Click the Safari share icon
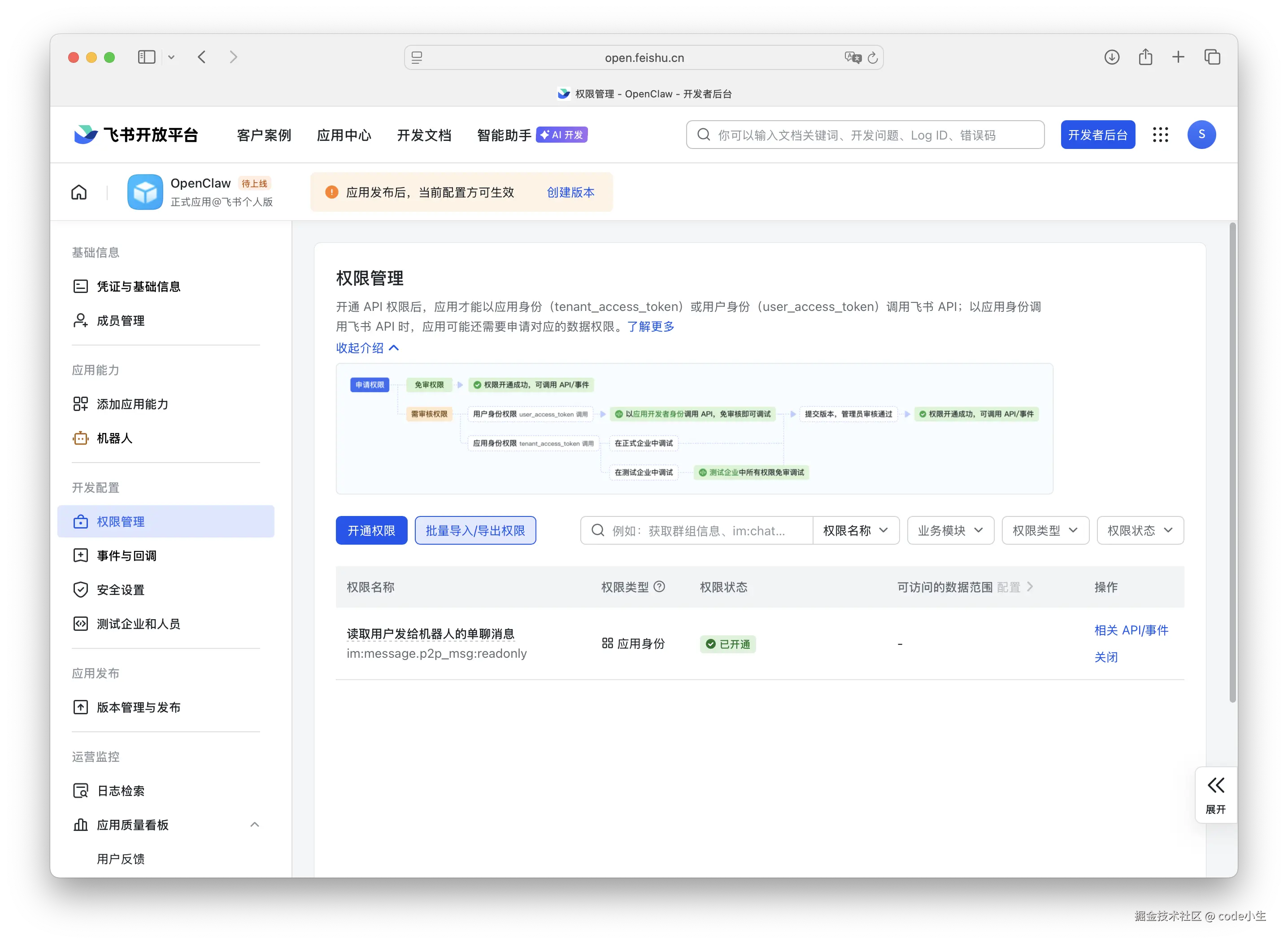Viewport: 1288px width, 944px height. (x=1145, y=57)
